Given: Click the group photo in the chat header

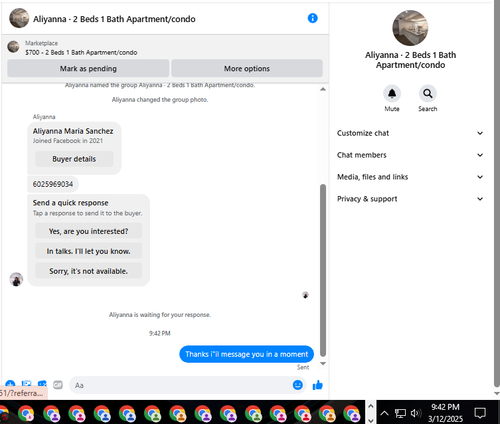Looking at the screenshot, I should click(x=19, y=18).
